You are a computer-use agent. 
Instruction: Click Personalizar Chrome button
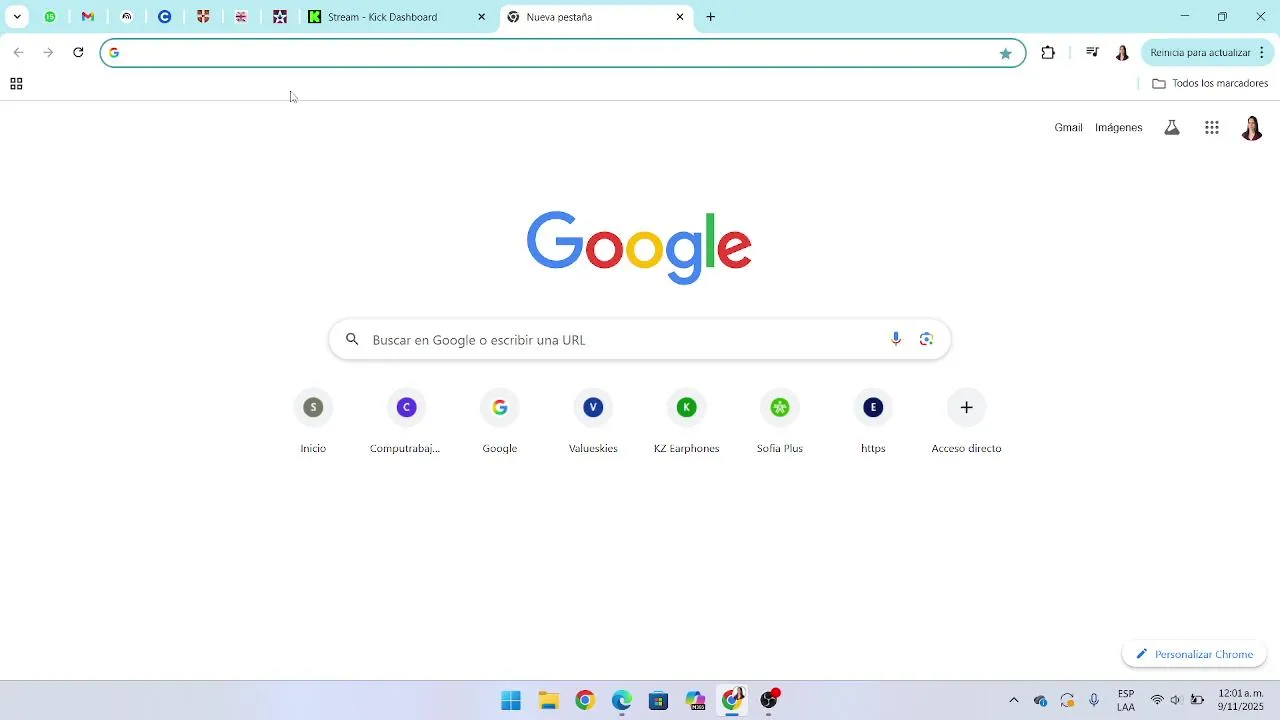coord(1194,655)
